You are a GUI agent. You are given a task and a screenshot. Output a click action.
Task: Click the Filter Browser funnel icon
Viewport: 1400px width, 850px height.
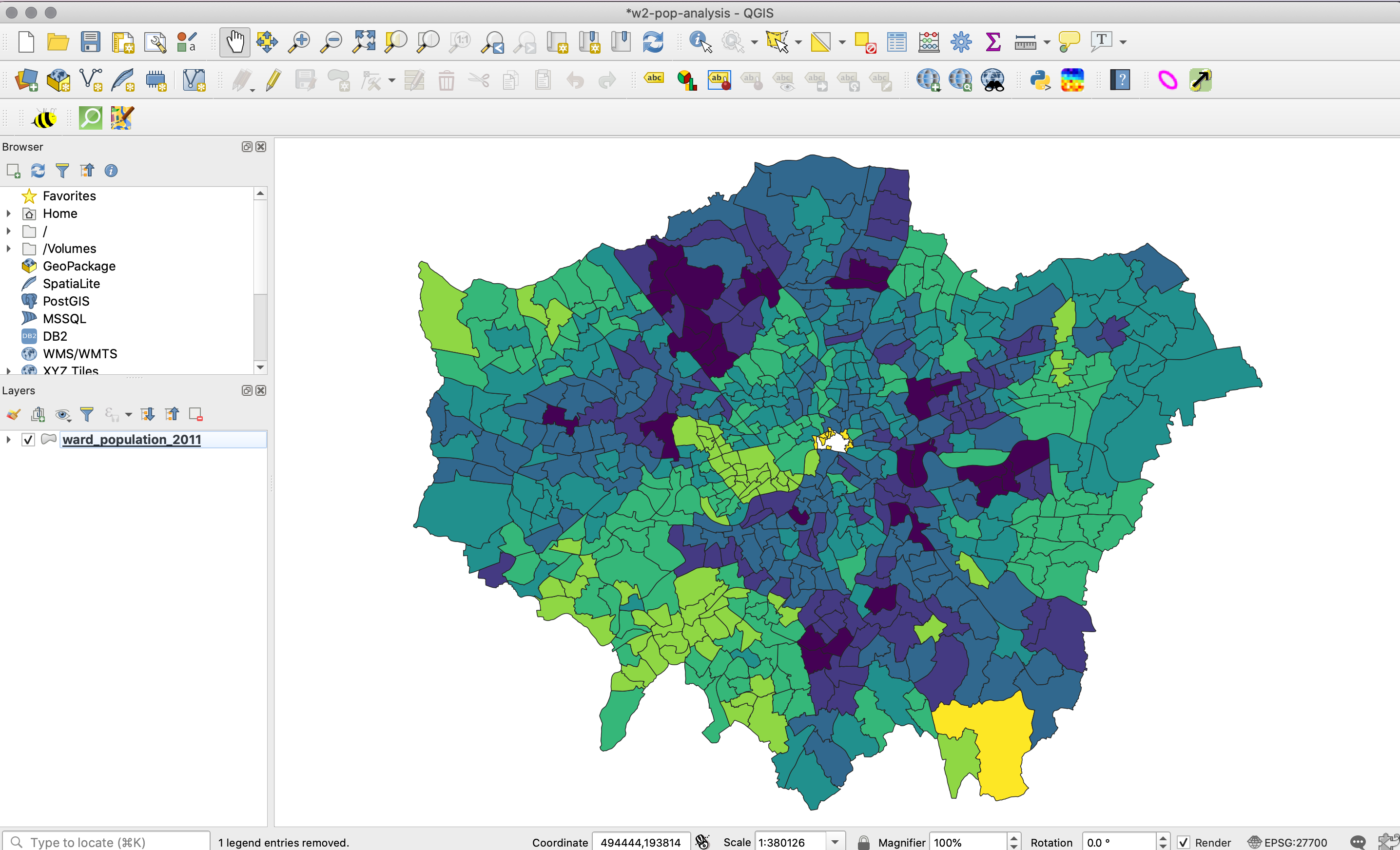point(62,171)
